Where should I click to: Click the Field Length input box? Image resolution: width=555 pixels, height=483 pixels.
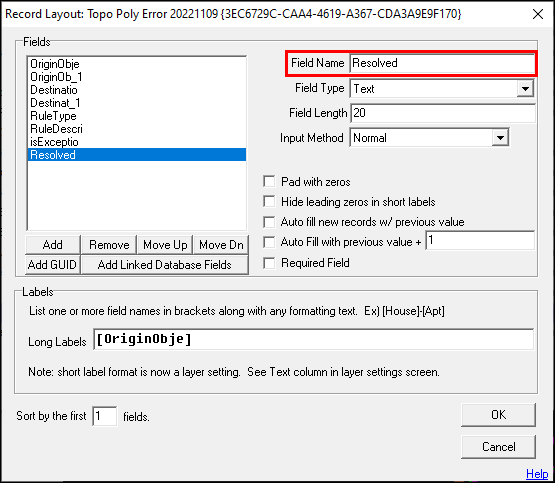443,113
